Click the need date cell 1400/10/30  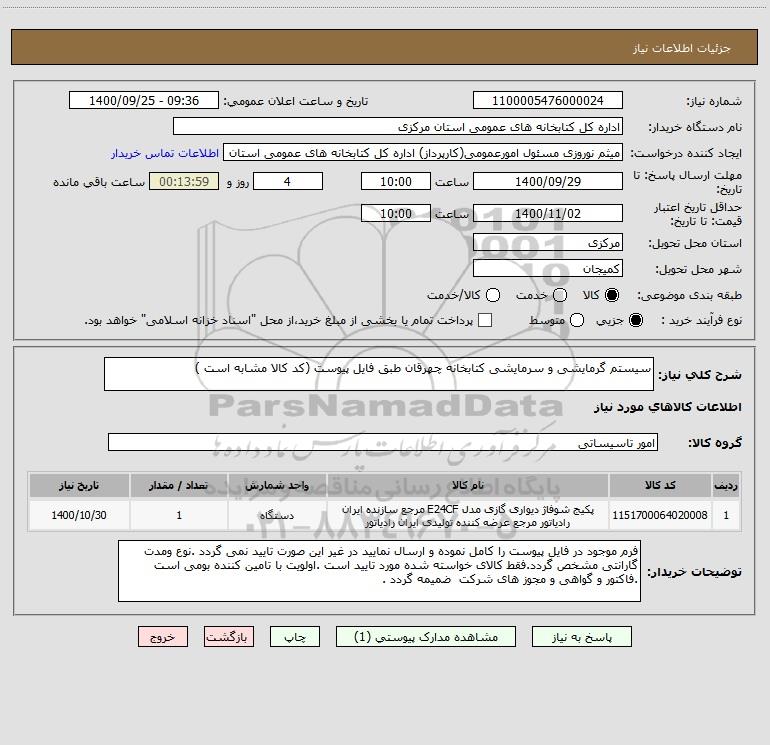coord(79,515)
